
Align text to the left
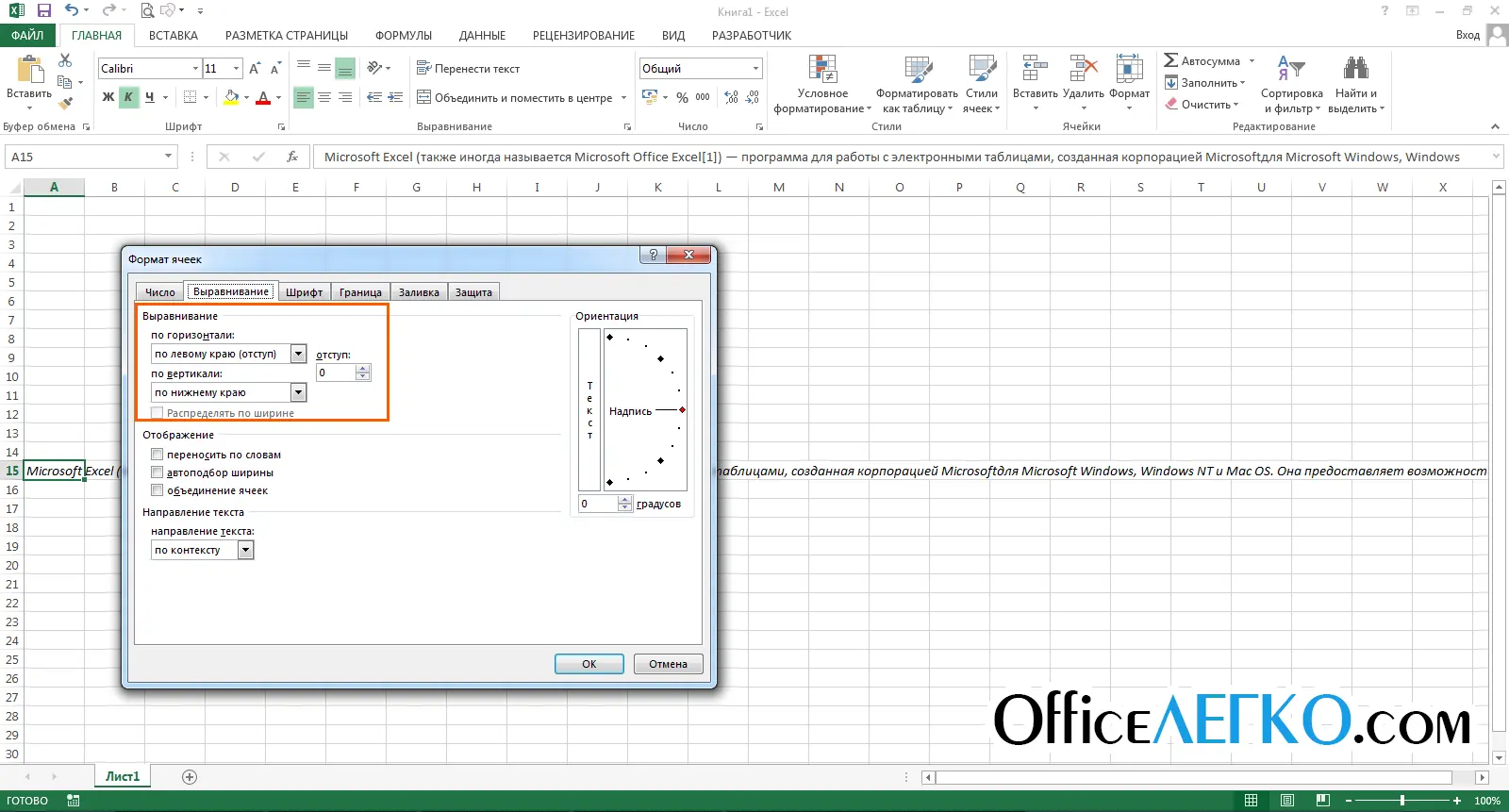pos(303,97)
